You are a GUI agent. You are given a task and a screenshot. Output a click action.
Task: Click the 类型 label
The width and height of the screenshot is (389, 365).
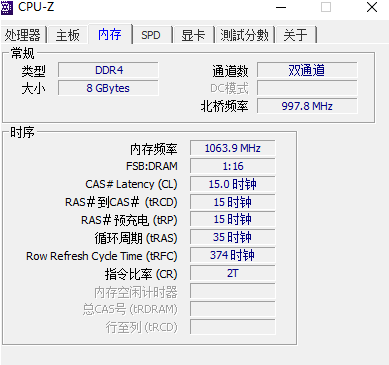click(33, 71)
